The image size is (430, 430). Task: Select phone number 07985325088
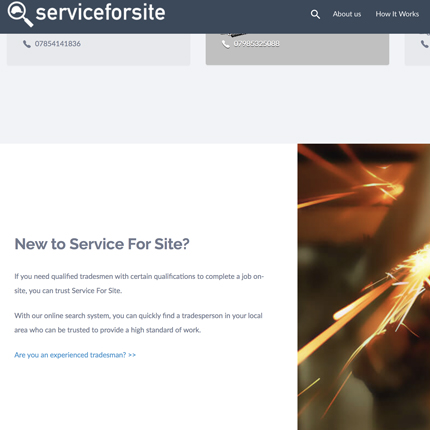tap(256, 44)
